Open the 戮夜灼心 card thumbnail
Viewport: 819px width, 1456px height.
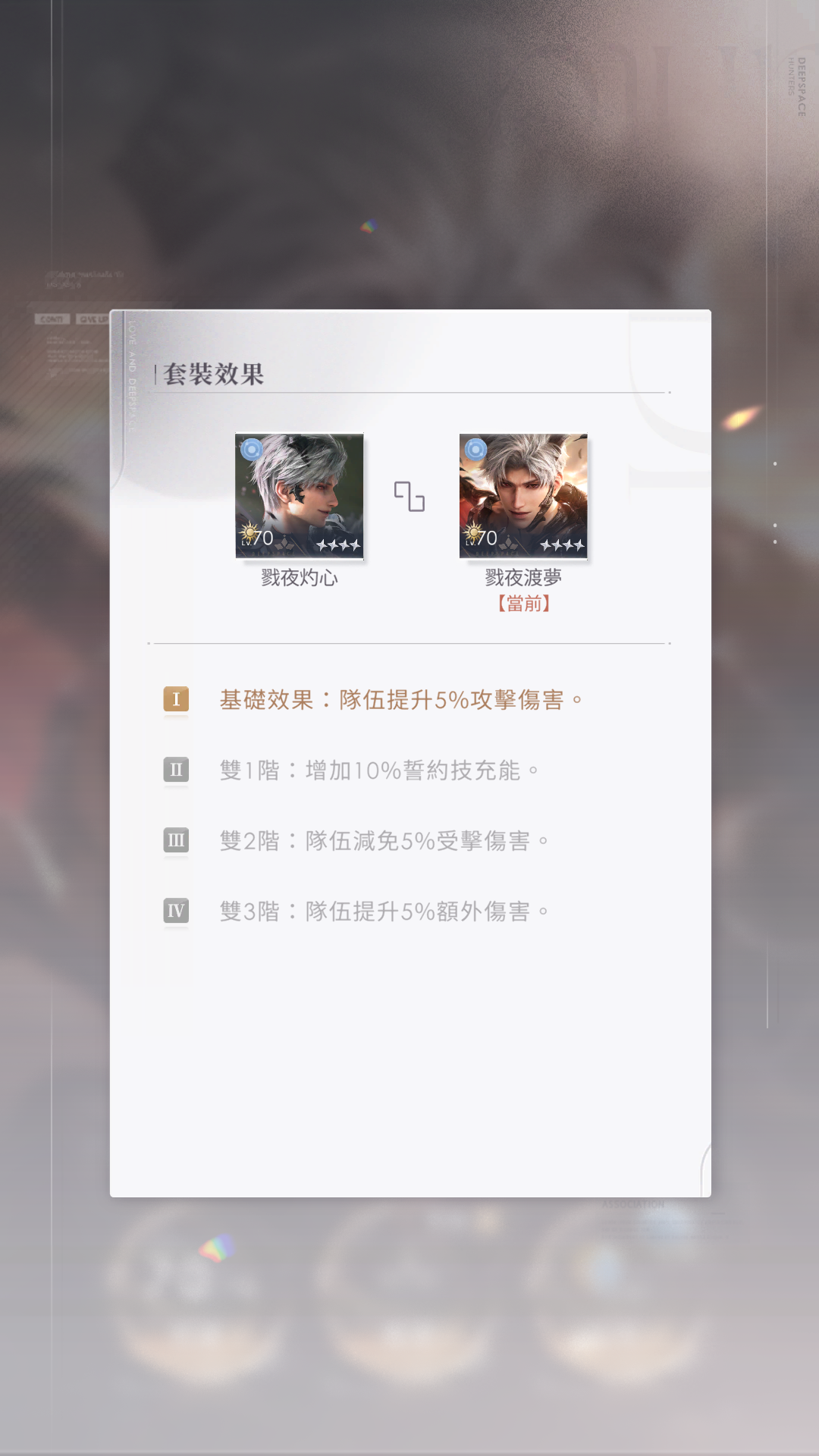pos(300,496)
